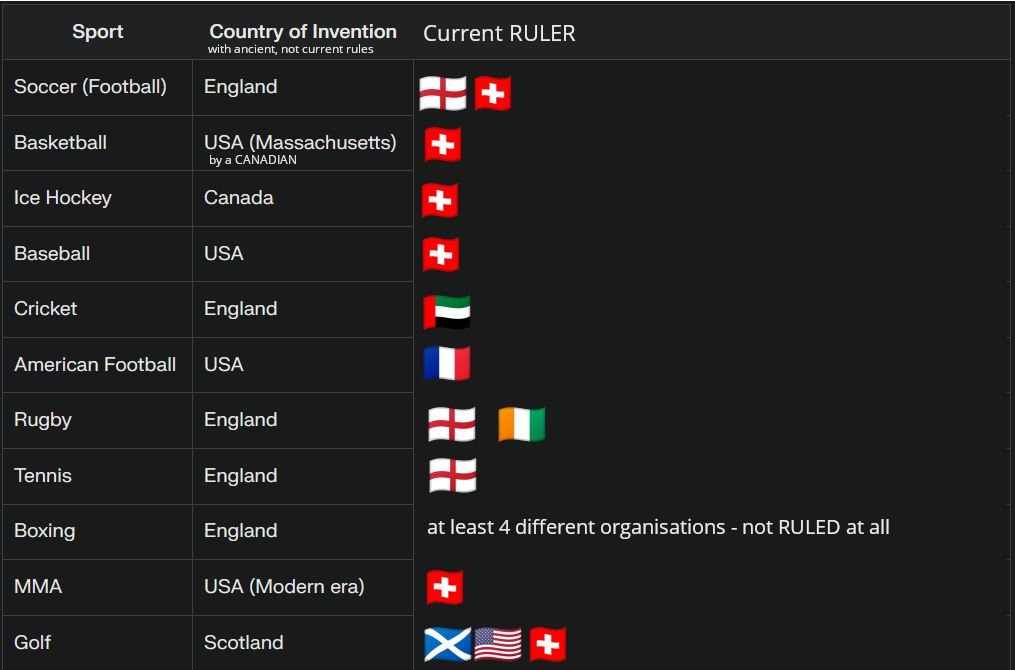Select the 'Cricket' cell
The height and width of the screenshot is (670, 1015).
[x=98, y=309]
